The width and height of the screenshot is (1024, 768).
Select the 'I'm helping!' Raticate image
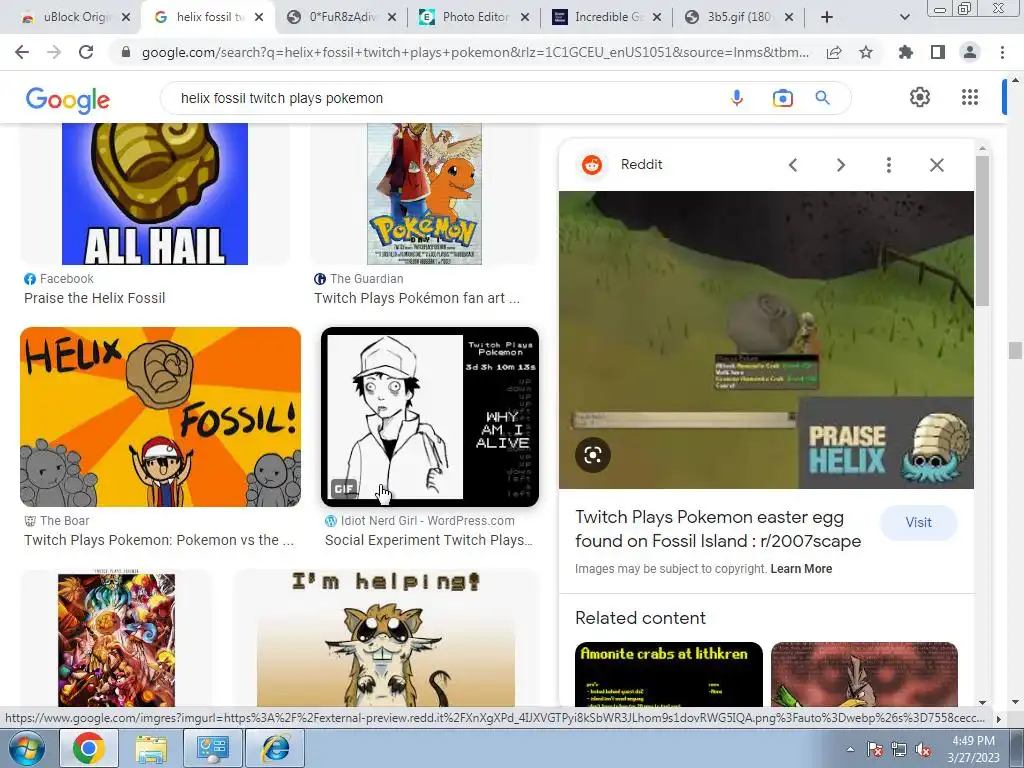(386, 639)
